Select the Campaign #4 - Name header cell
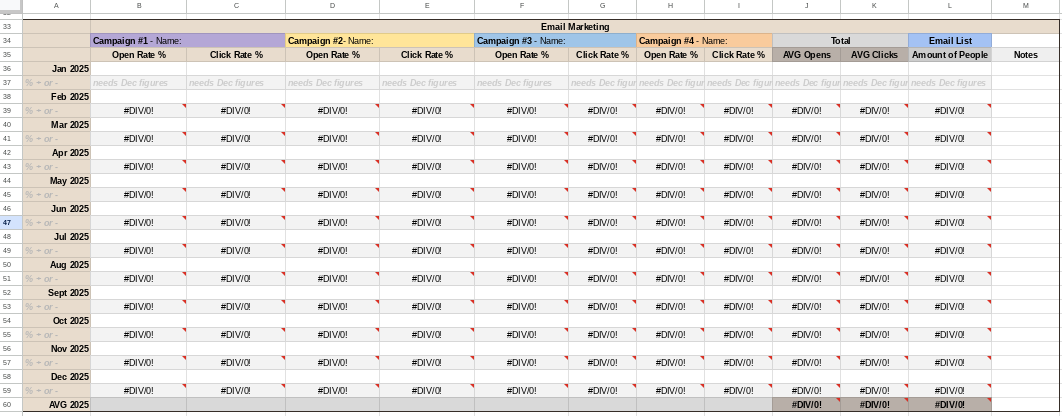Image resolution: width=1062 pixels, height=416 pixels. click(x=704, y=41)
